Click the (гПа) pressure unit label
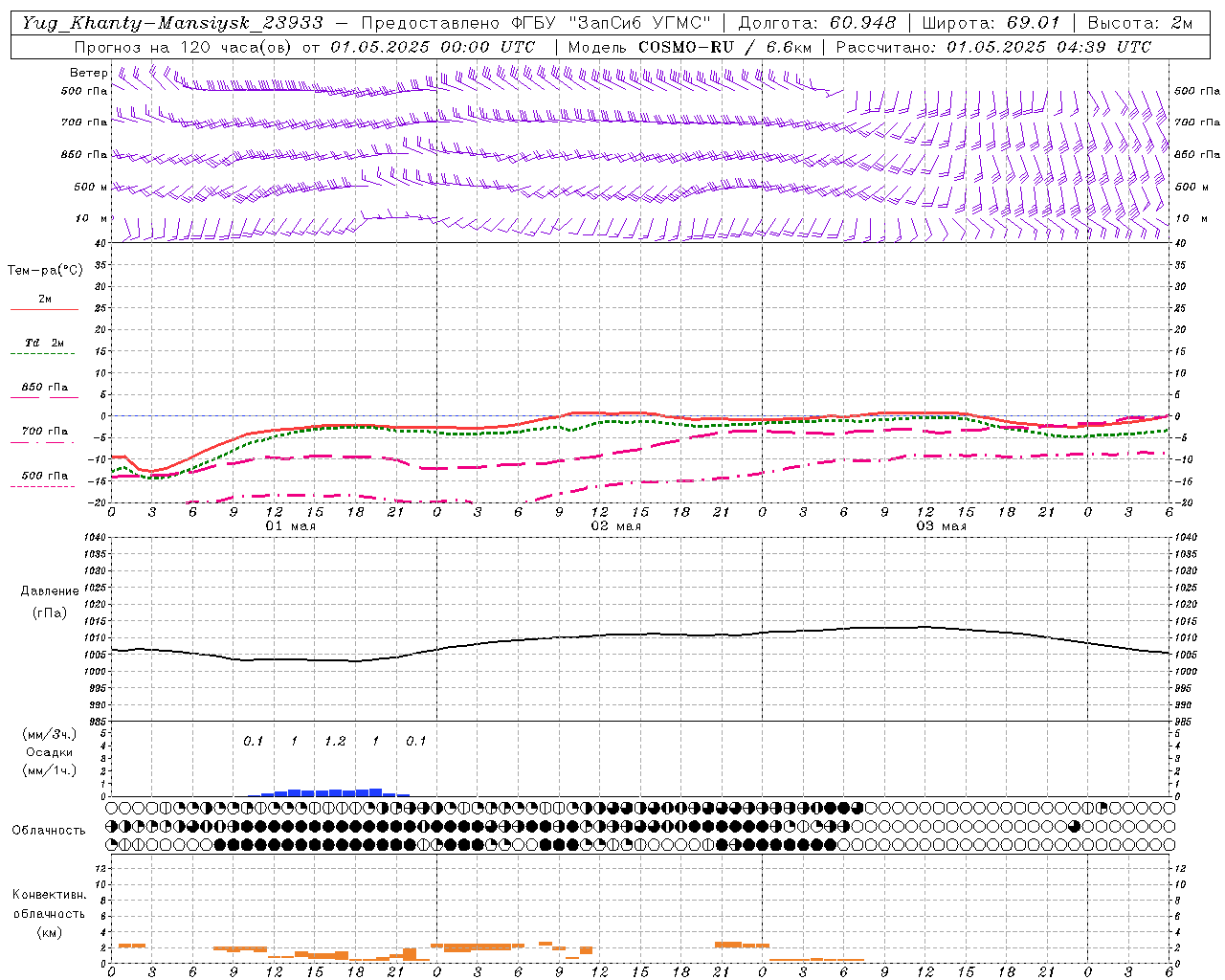Image resolution: width=1225 pixels, height=980 pixels. 50,612
